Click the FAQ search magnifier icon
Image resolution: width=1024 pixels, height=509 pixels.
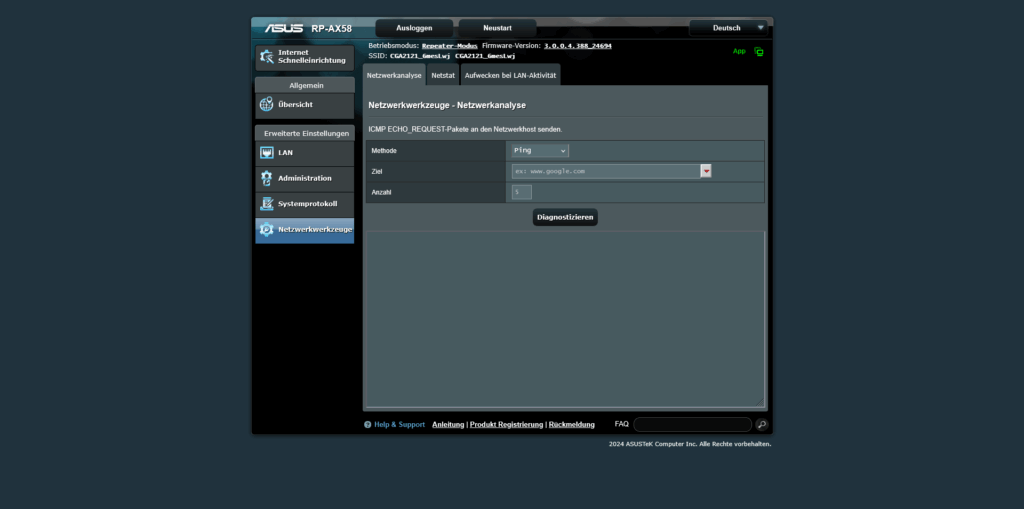(x=761, y=425)
